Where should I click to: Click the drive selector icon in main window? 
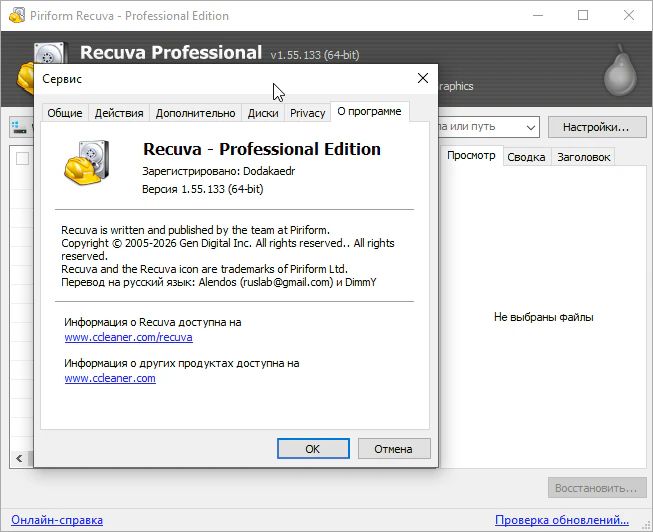[x=19, y=127]
